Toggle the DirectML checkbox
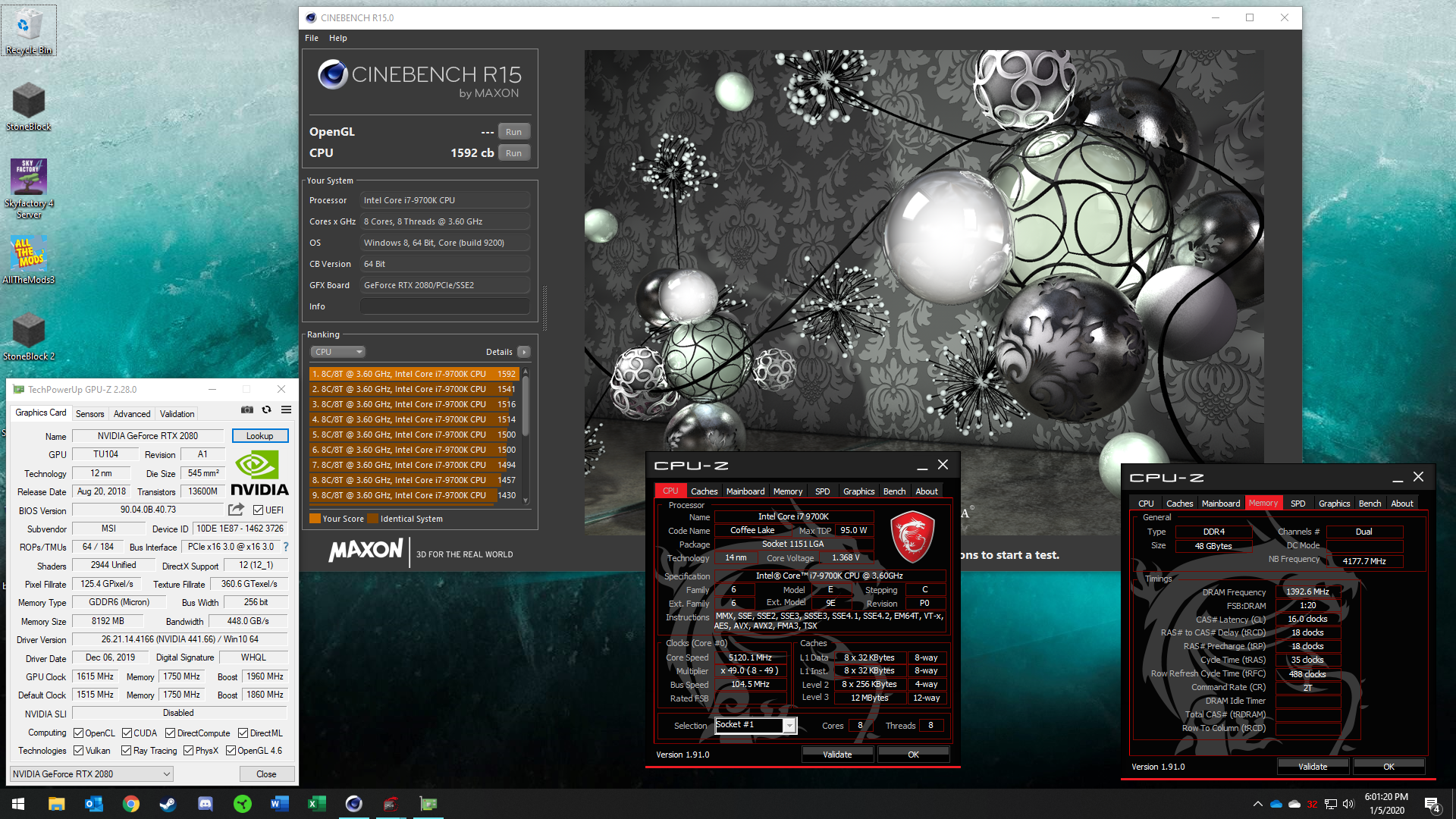1456x819 pixels. coord(243,733)
